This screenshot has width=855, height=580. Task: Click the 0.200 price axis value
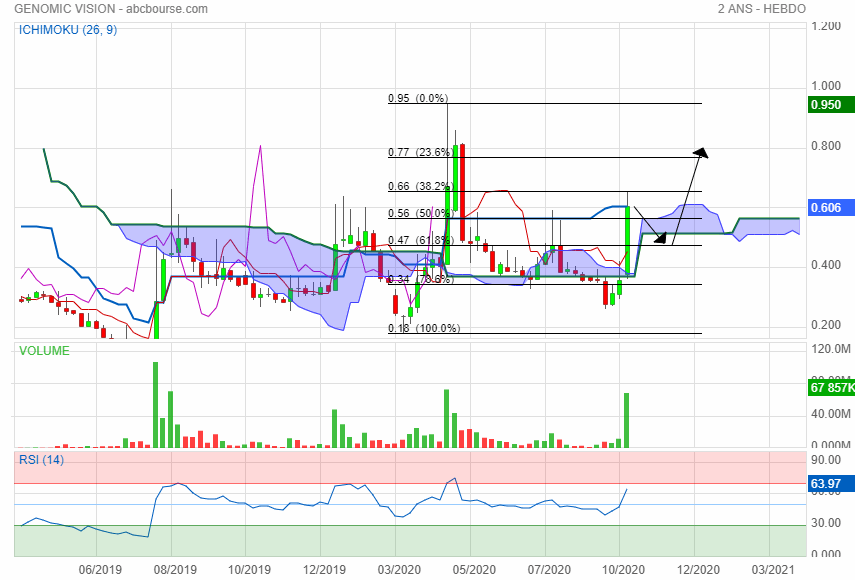pos(826,325)
